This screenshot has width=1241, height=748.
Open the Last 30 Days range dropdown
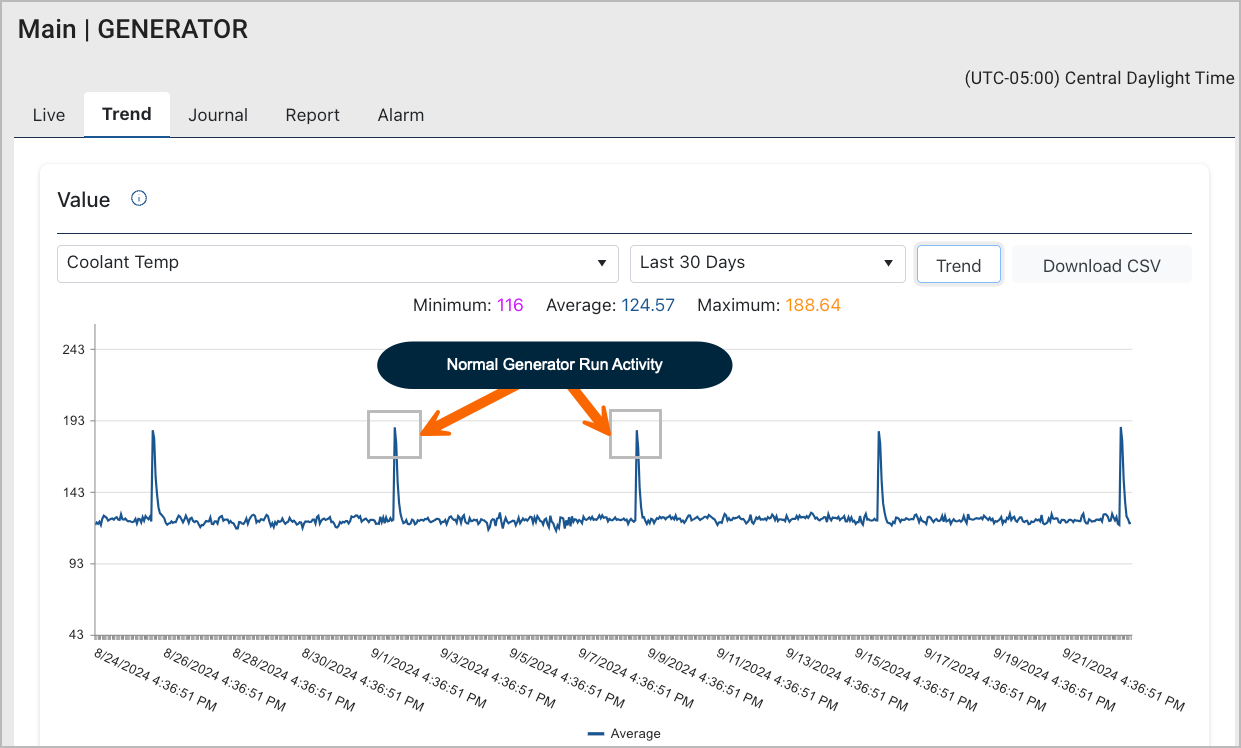[x=767, y=264]
